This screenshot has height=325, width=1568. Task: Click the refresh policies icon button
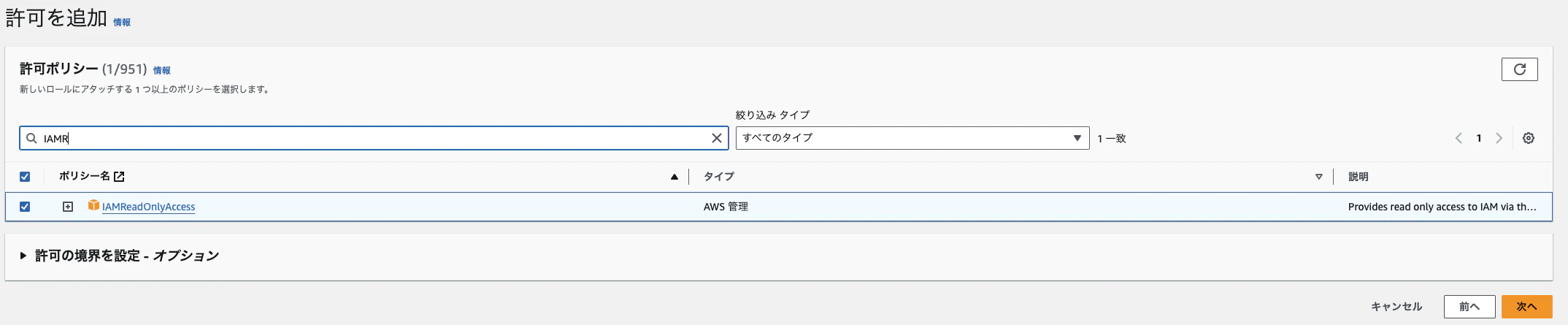coord(1519,69)
